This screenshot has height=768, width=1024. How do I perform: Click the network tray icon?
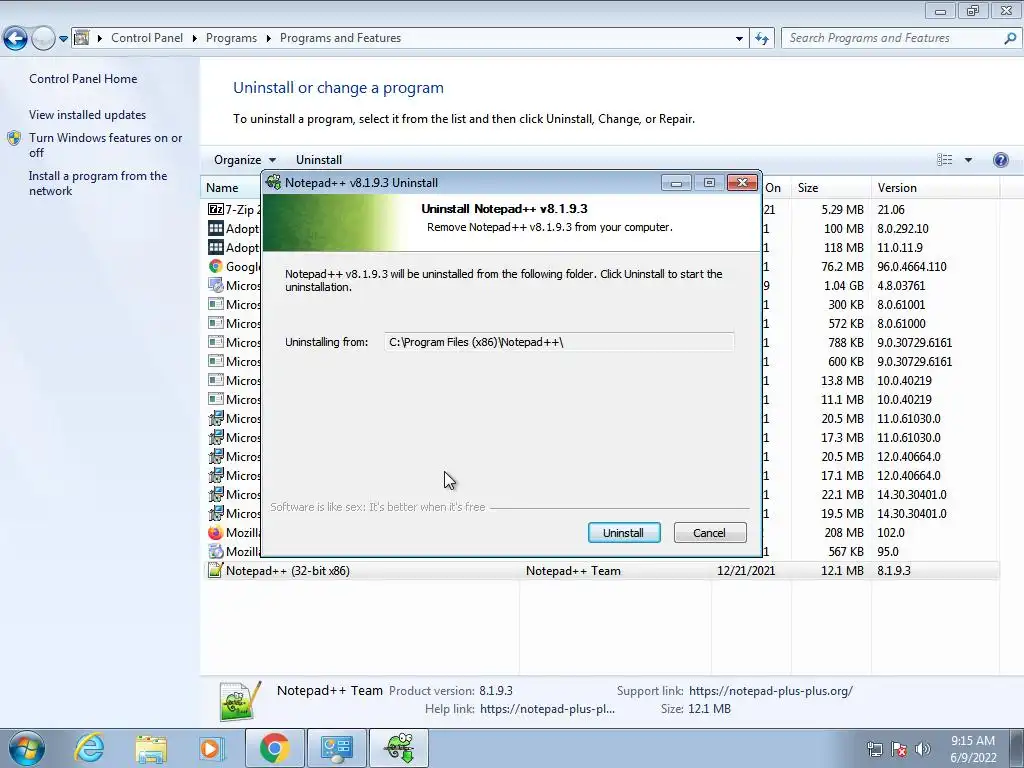point(874,749)
